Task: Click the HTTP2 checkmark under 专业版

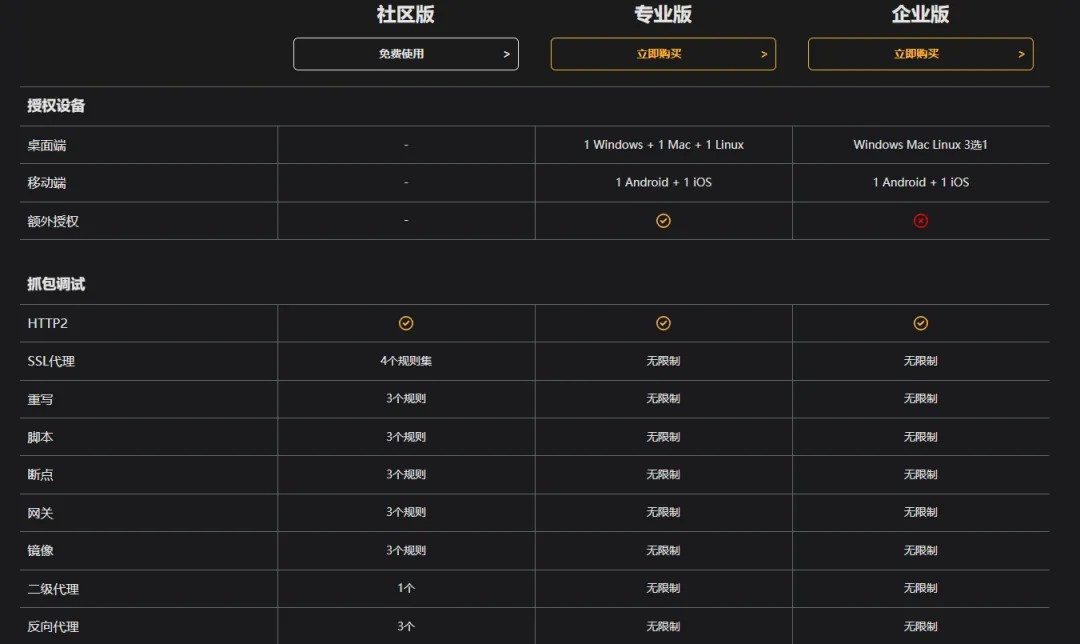Action: (663, 323)
